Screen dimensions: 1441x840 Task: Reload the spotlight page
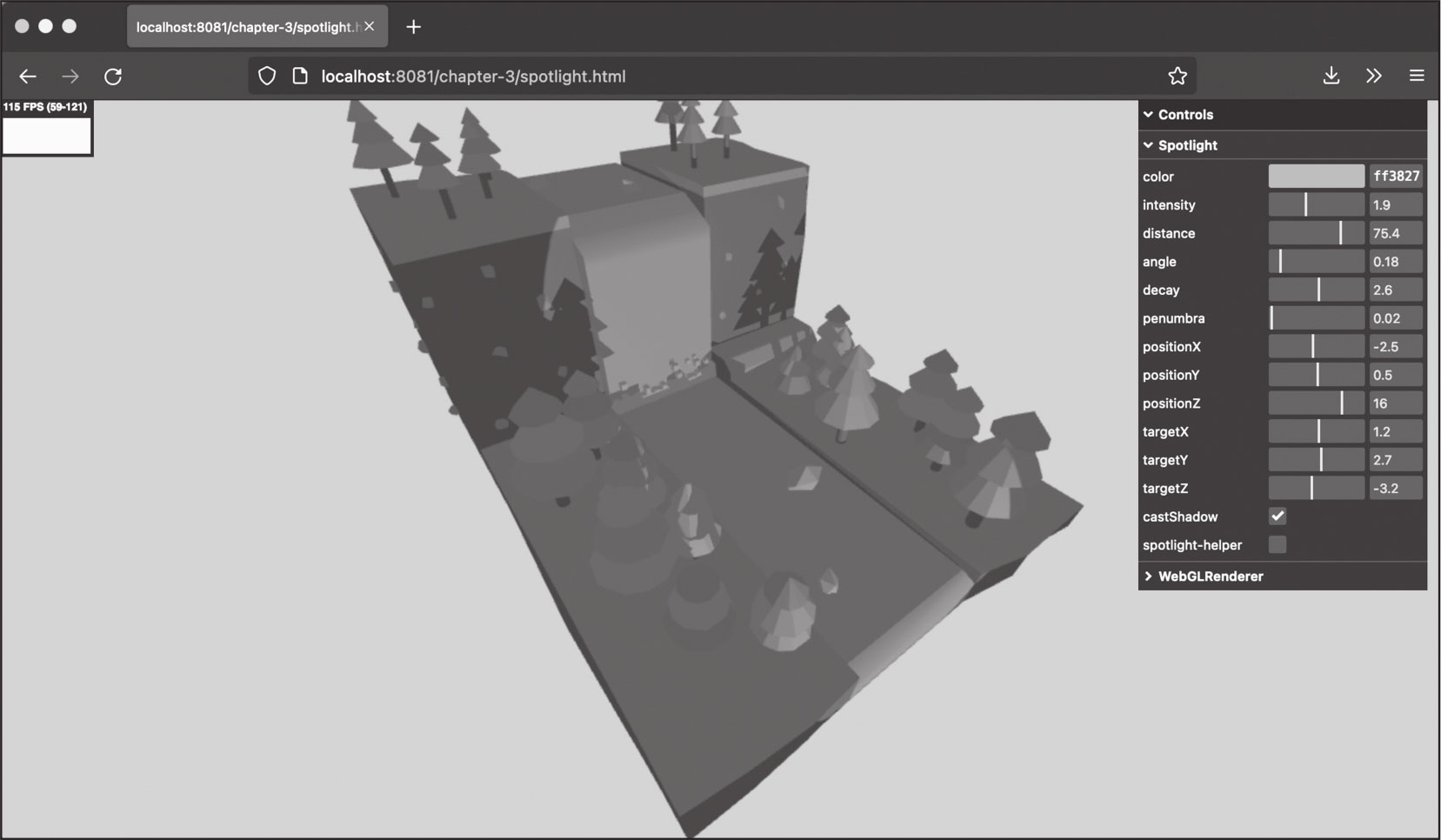tap(113, 77)
